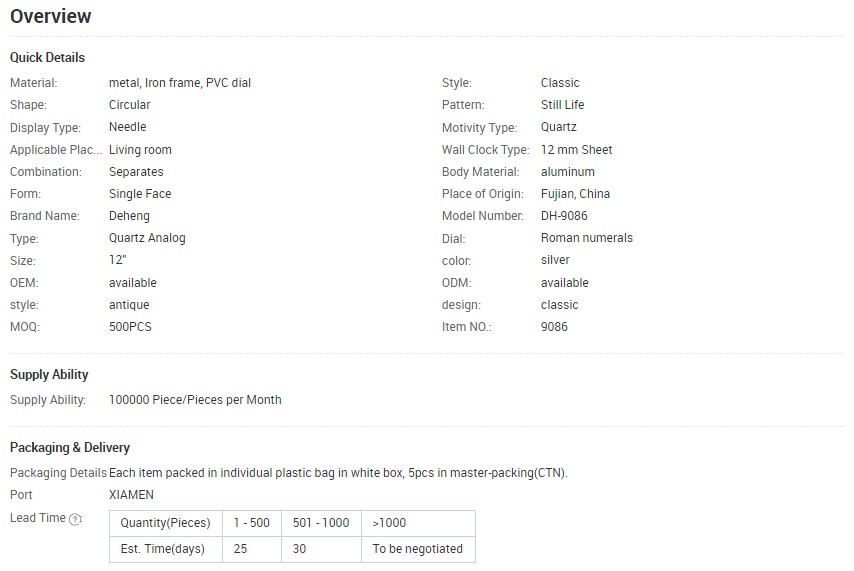
Task: Click the 500PCS MOQ value
Action: (x=130, y=327)
